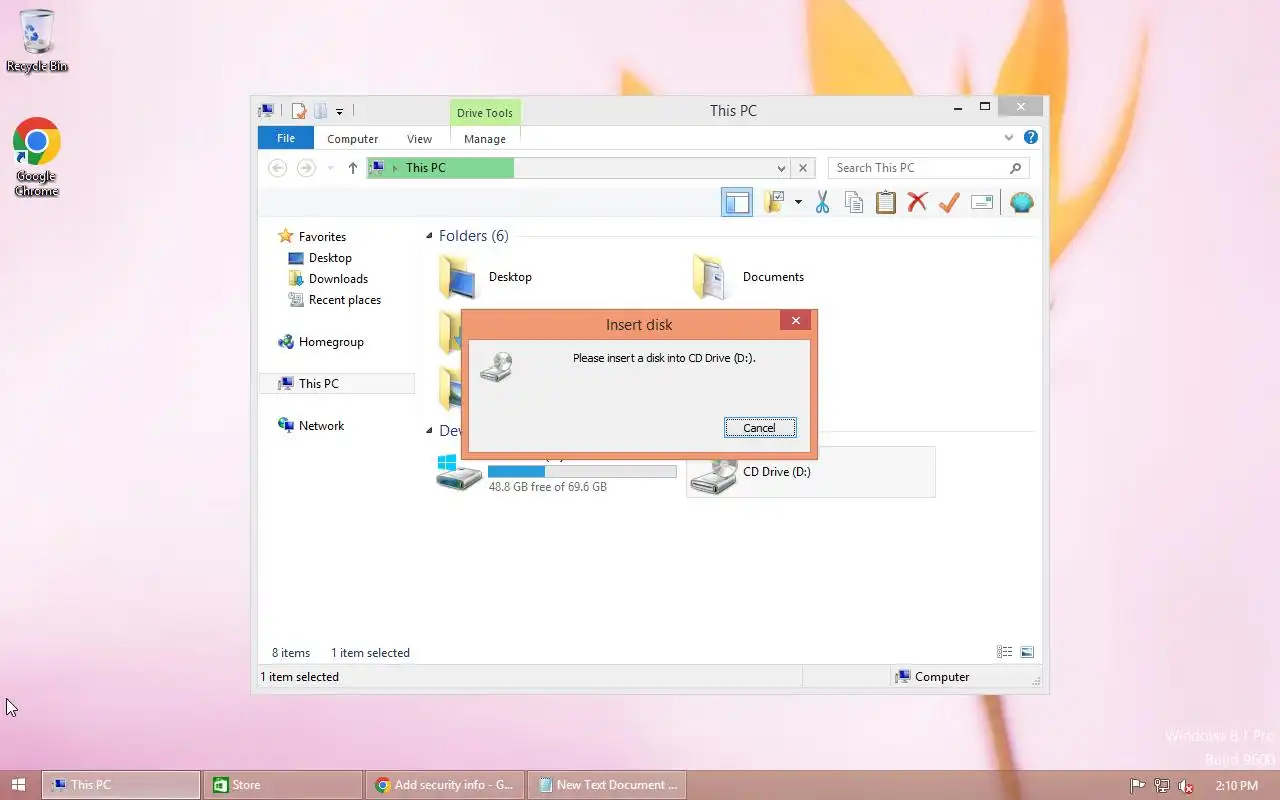Select This PC in navigation pane

(x=337, y=383)
